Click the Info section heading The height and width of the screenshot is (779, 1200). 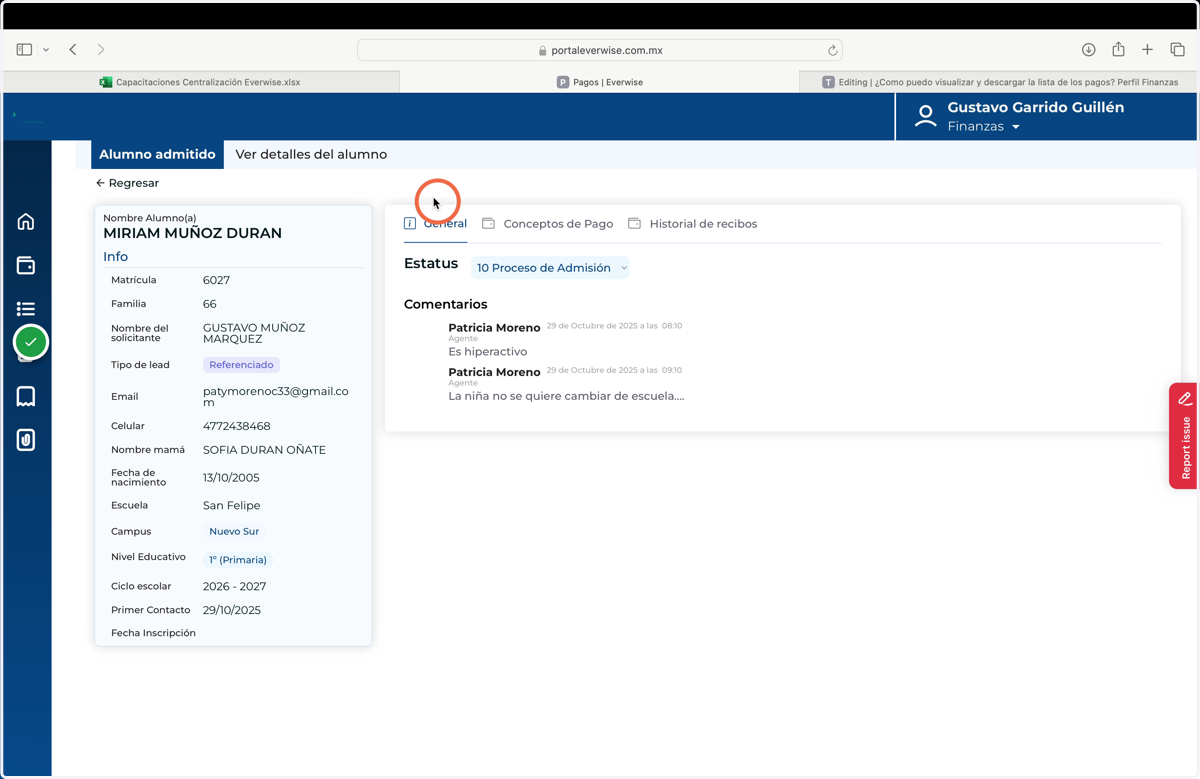click(115, 257)
